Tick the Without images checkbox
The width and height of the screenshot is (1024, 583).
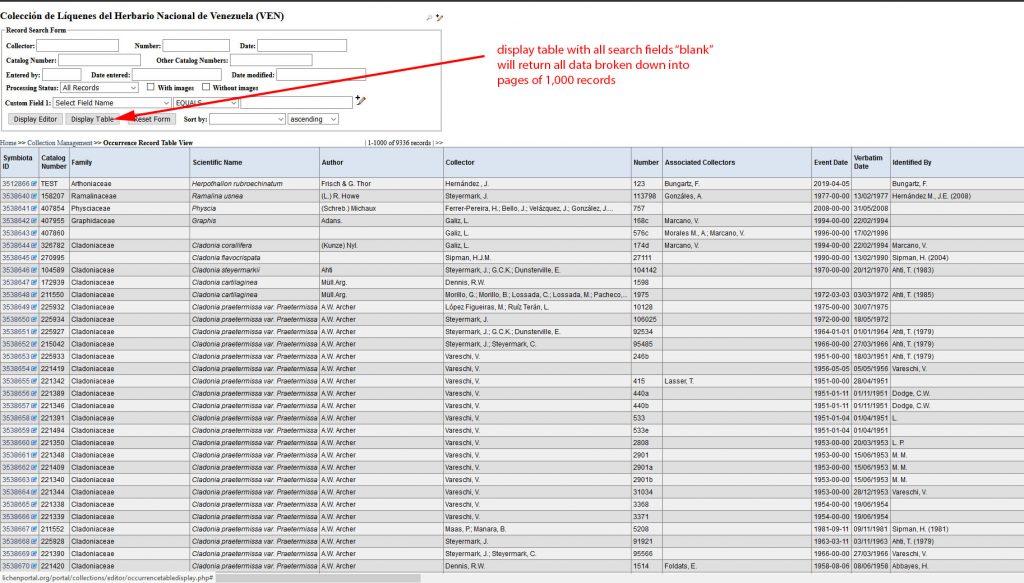click(206, 87)
